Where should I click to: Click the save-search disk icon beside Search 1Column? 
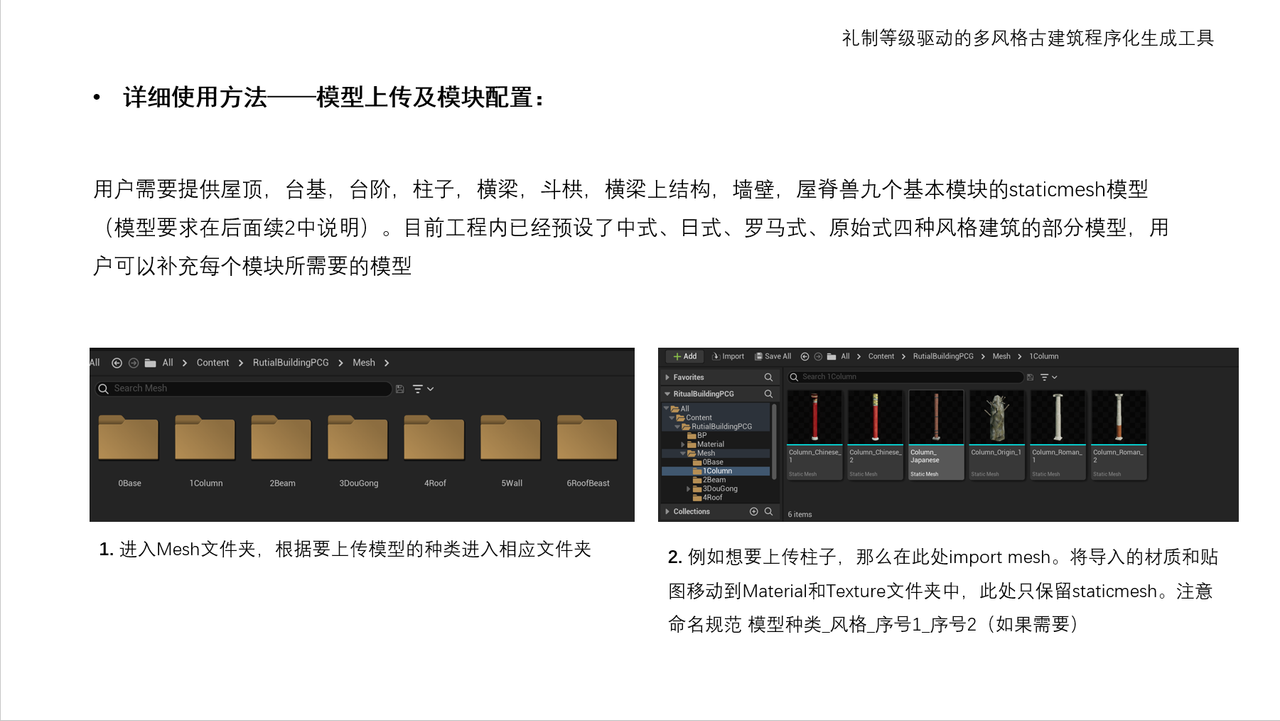pyautogui.click(x=1030, y=377)
